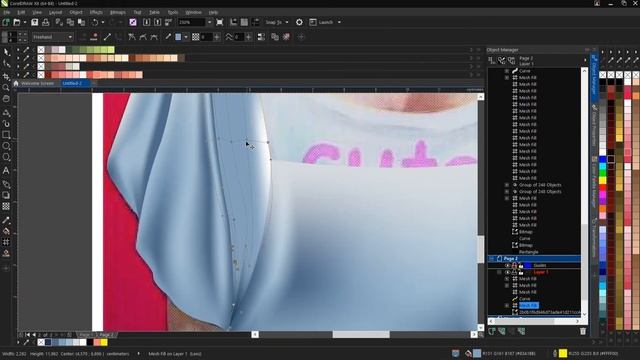This screenshot has width=640, height=360.
Task: Click the fill color indicator in the status bar
Action: pos(477,353)
